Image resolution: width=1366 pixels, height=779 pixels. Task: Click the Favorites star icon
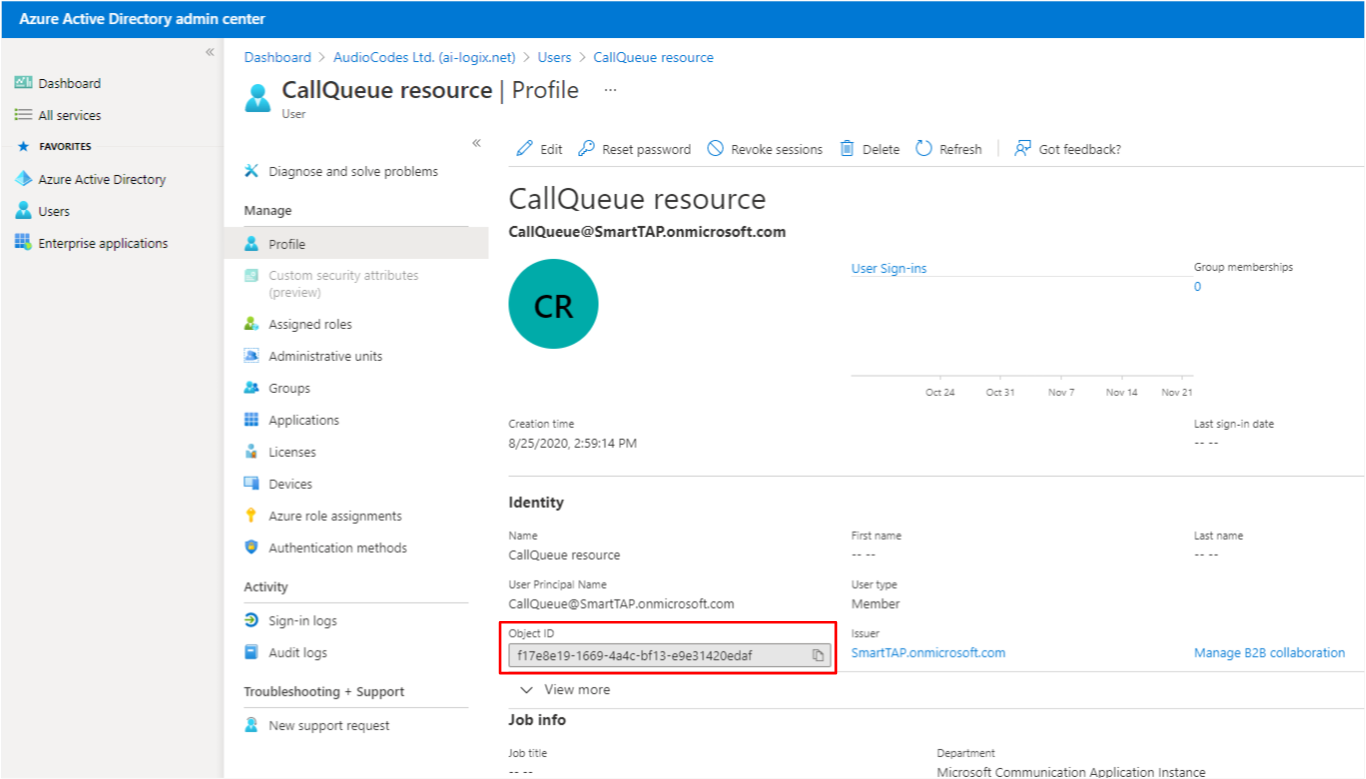pos(24,146)
